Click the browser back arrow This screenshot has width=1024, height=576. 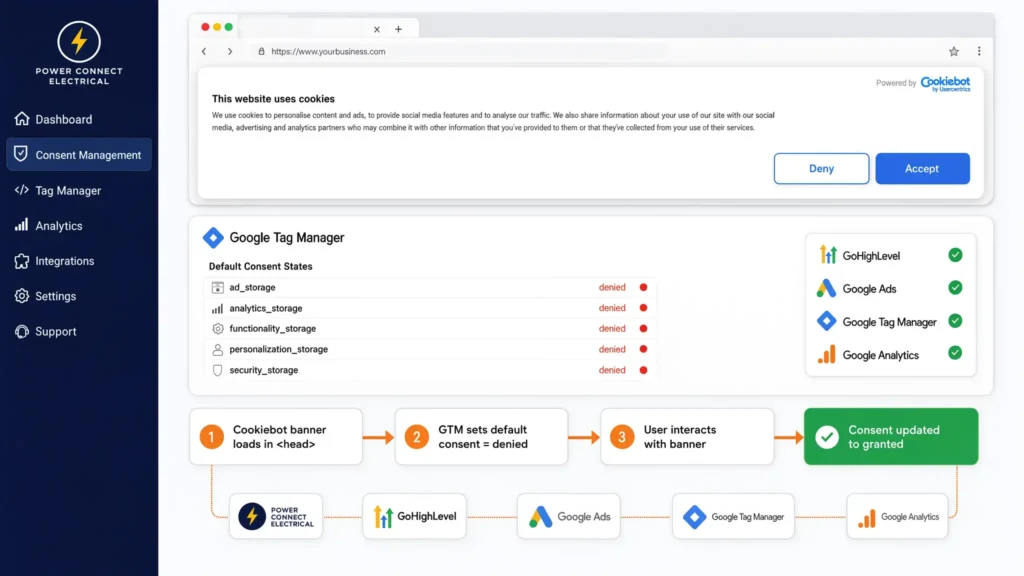(x=204, y=51)
